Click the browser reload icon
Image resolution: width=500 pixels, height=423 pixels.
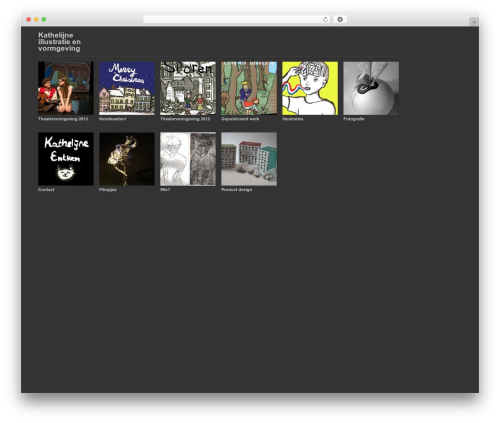tap(325, 19)
